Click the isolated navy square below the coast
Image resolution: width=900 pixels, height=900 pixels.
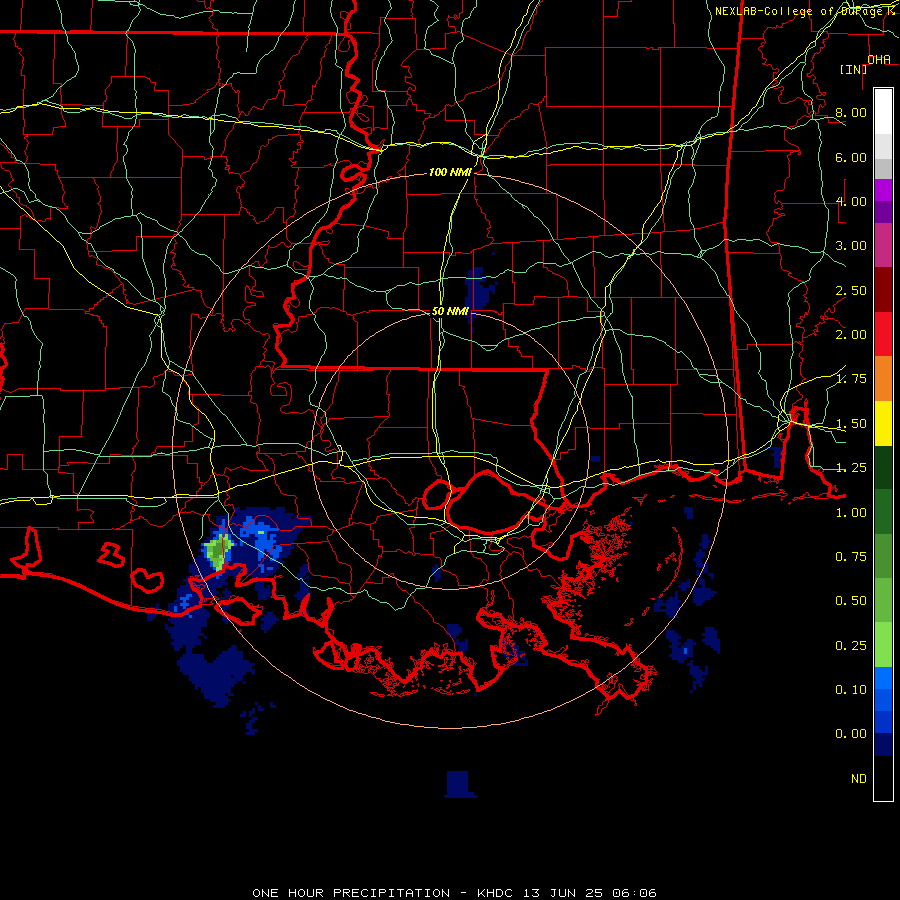click(x=460, y=784)
